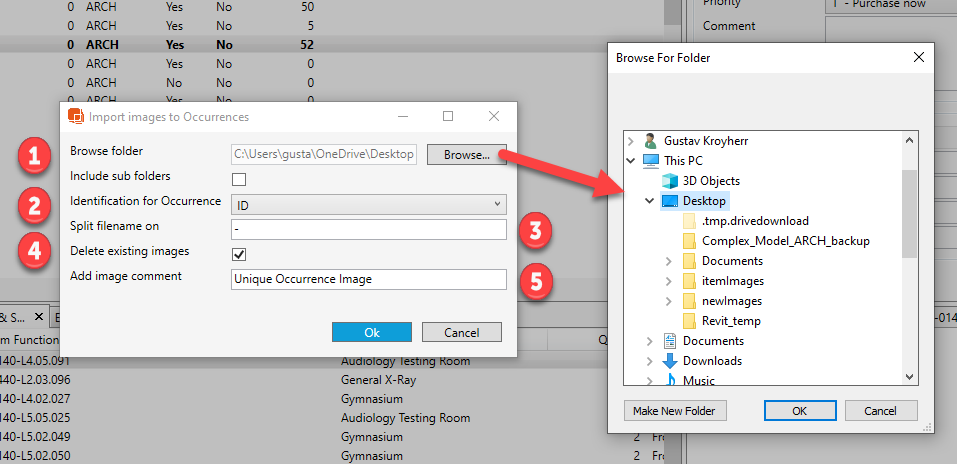The height and width of the screenshot is (464, 957).
Task: Select the Music folder icon
Action: pyautogui.click(x=670, y=380)
